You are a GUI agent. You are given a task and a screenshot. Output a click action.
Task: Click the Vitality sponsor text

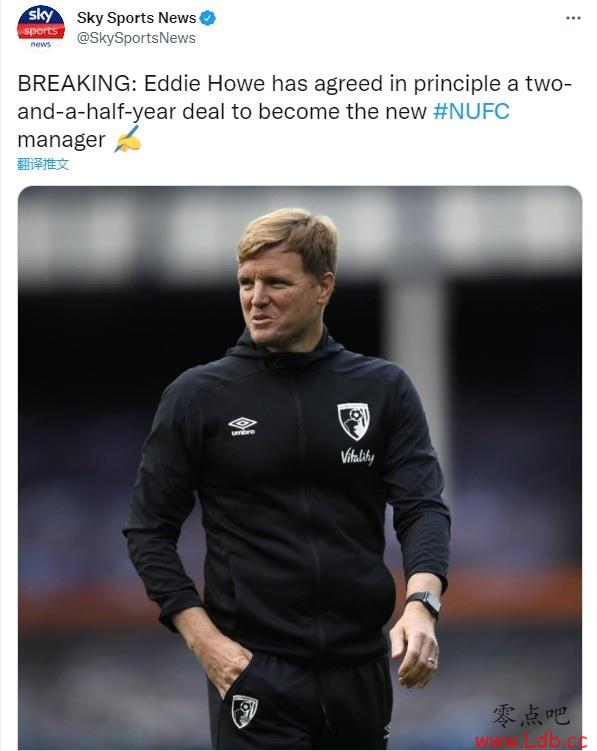point(357,456)
